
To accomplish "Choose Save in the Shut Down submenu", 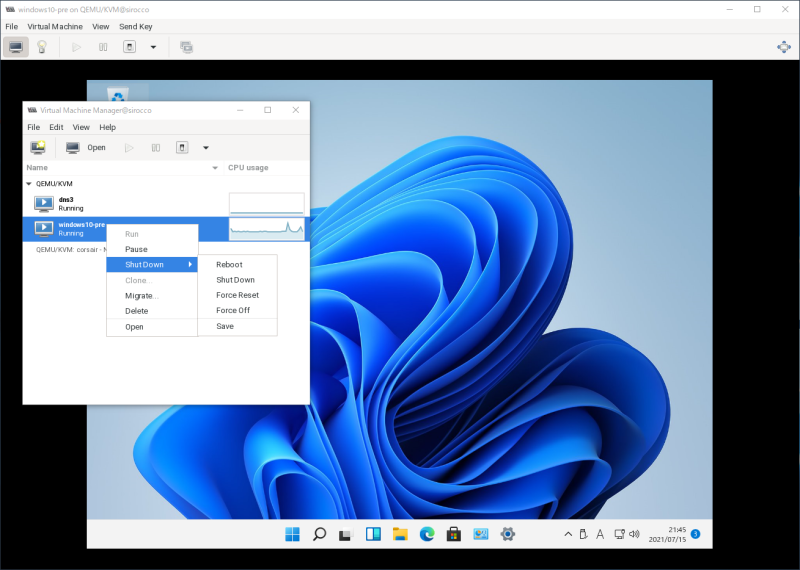I will point(238,326).
